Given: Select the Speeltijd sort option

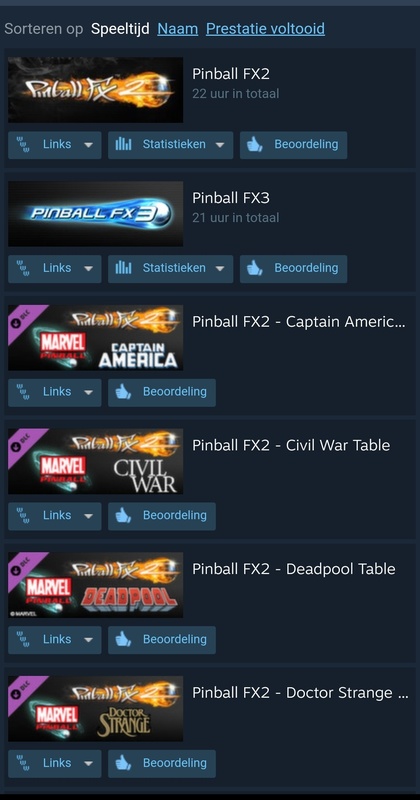Looking at the screenshot, I should click(x=120, y=29).
